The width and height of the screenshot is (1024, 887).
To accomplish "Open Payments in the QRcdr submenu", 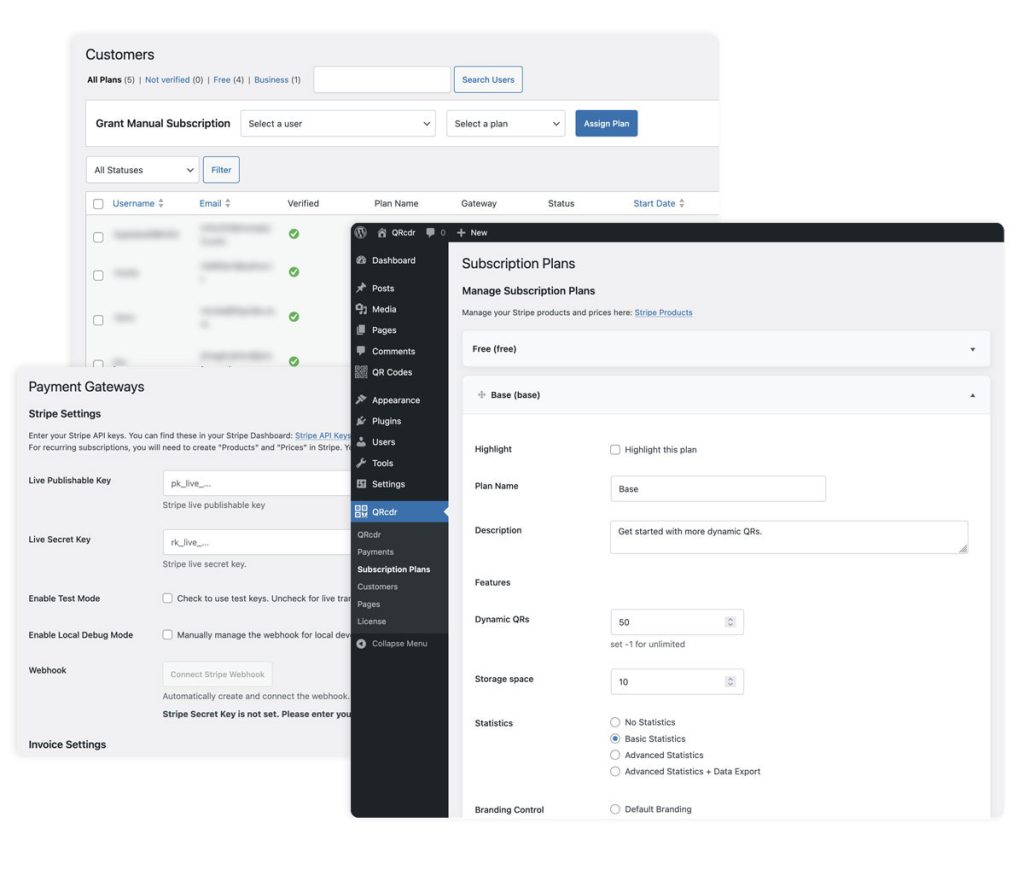I will click(375, 552).
